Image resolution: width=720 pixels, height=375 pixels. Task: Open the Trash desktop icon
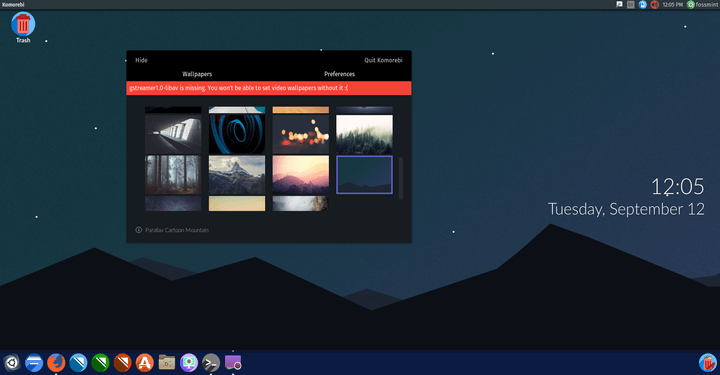(x=23, y=28)
